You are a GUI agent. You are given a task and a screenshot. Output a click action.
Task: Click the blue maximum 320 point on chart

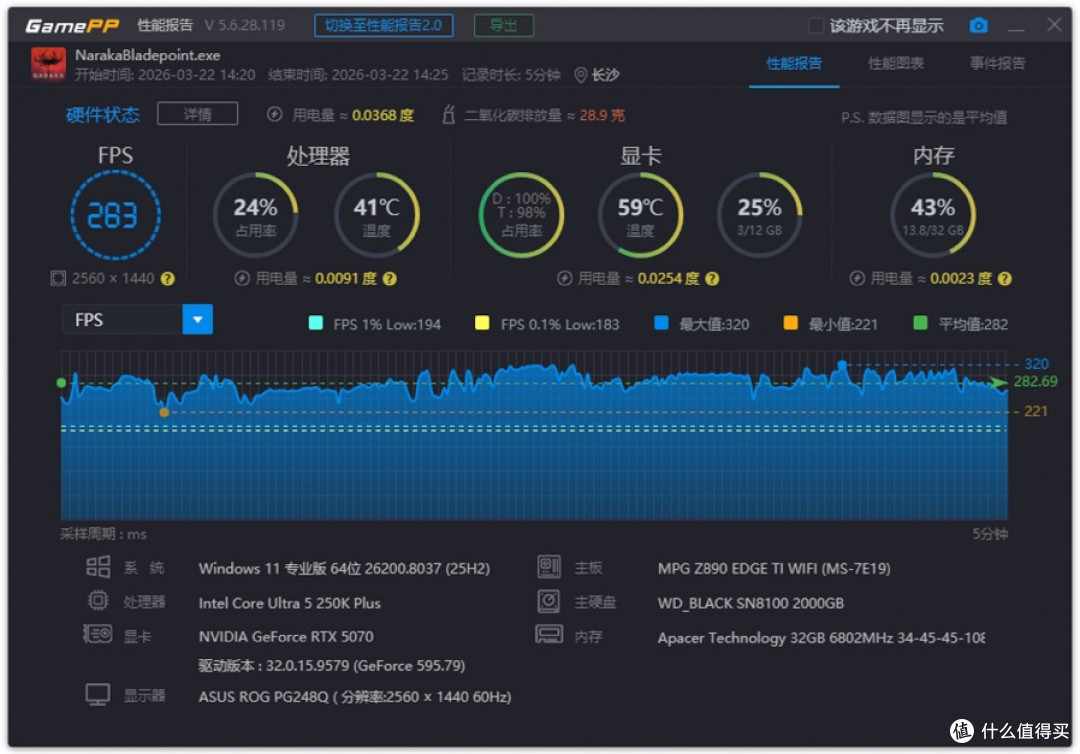pyautogui.click(x=842, y=364)
